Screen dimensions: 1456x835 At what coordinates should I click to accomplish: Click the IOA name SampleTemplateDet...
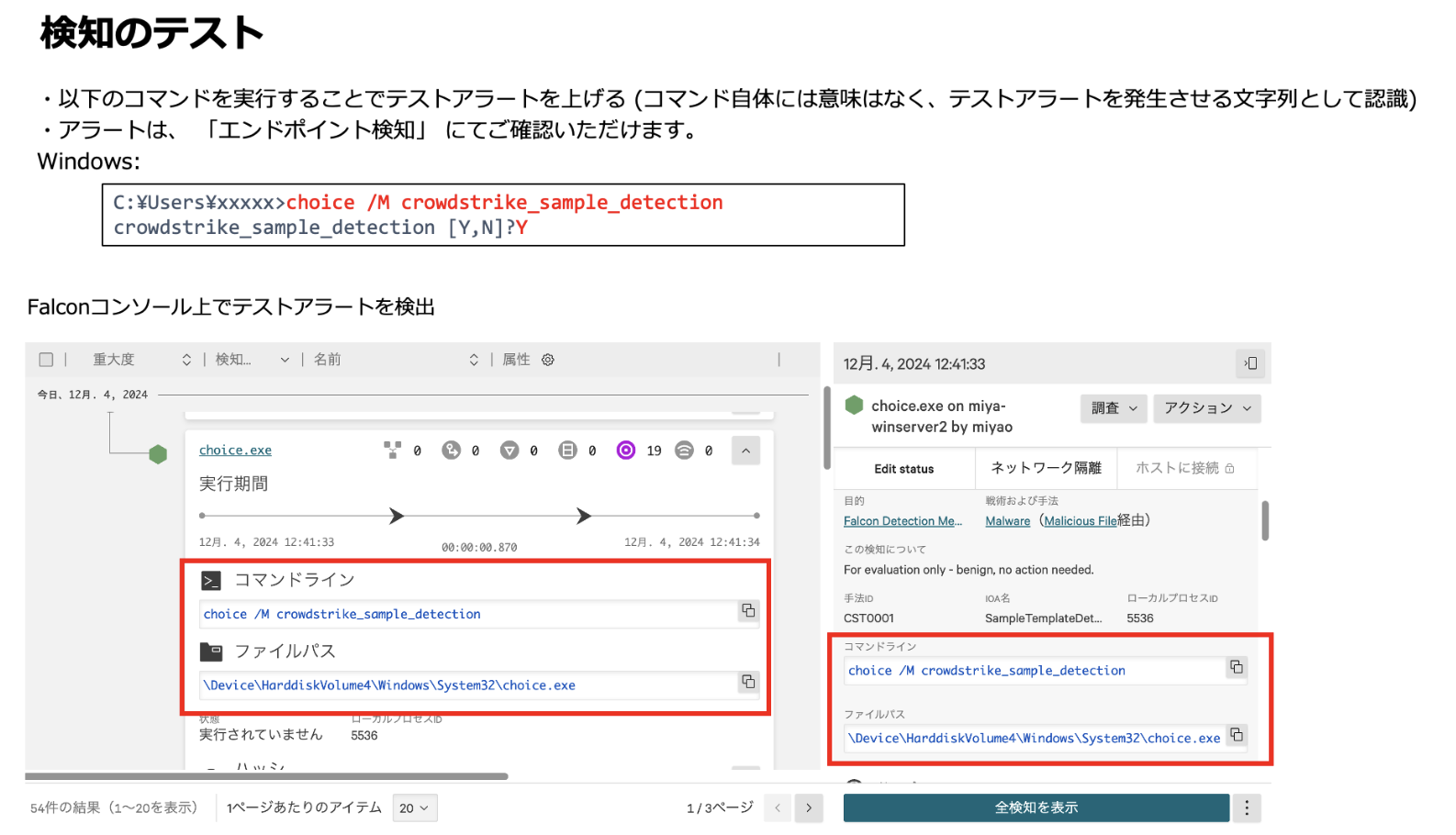pos(1043,618)
